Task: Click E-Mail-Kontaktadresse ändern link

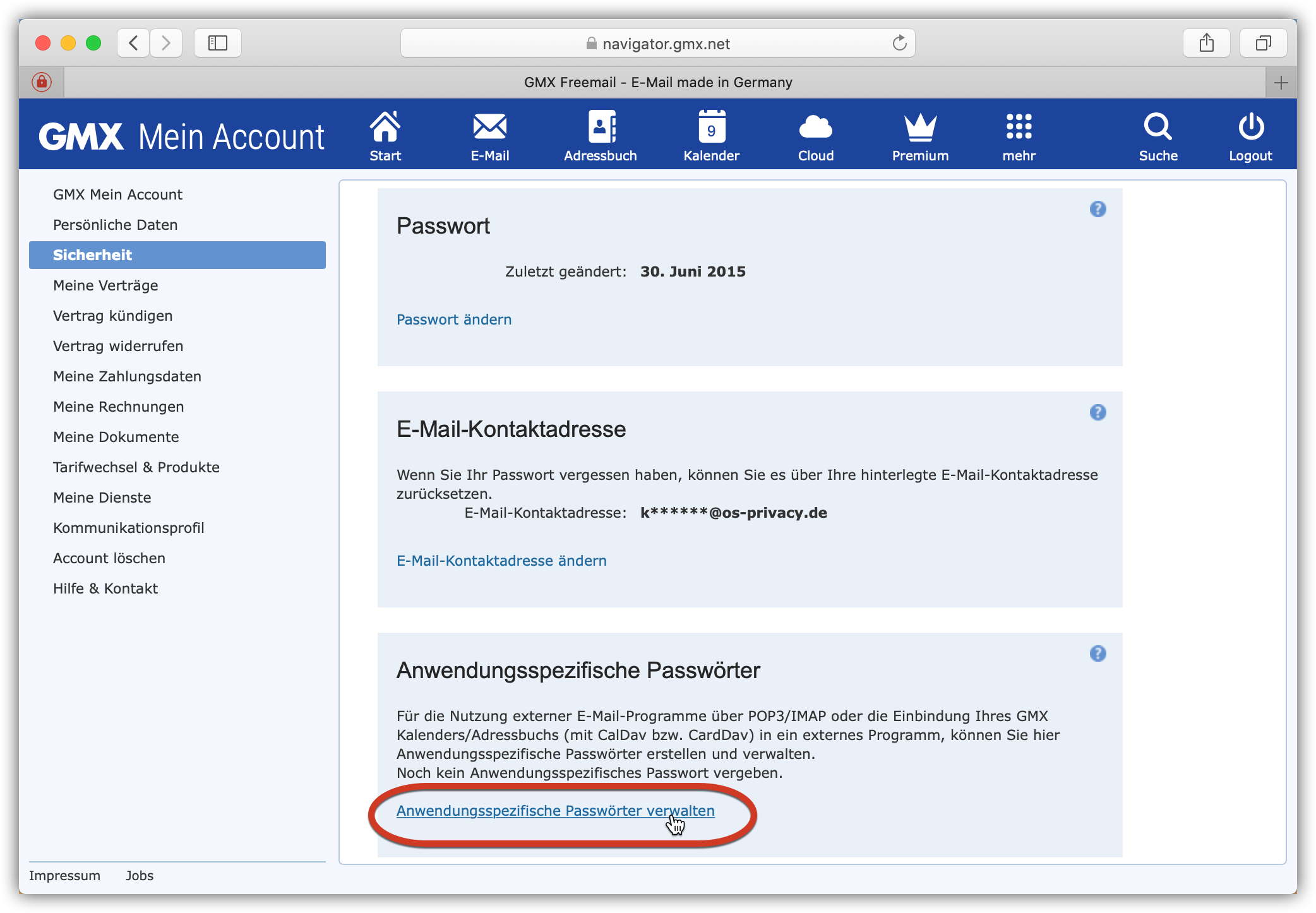Action: click(501, 561)
